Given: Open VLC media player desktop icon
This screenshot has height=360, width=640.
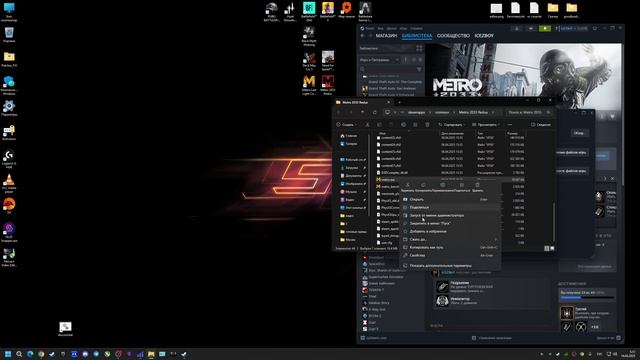Looking at the screenshot, I should tap(9, 183).
